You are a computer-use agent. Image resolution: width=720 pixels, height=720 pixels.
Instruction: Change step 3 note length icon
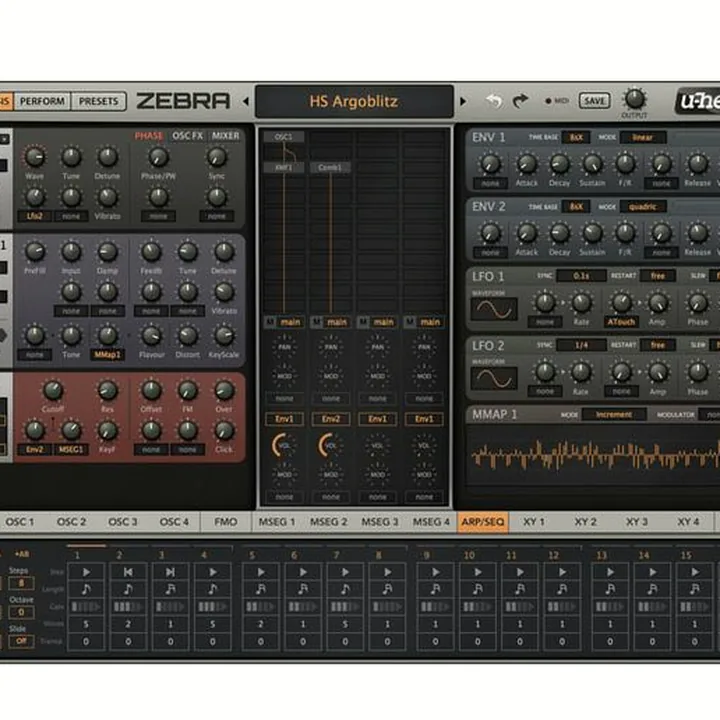(x=170, y=589)
